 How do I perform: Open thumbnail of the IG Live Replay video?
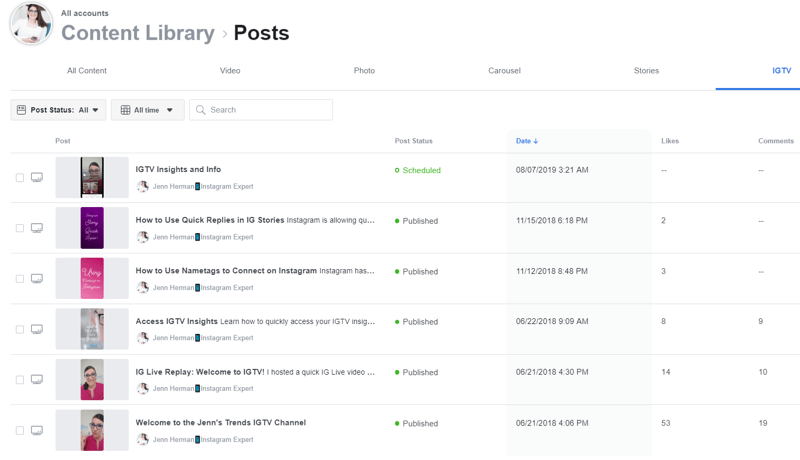pos(92,379)
